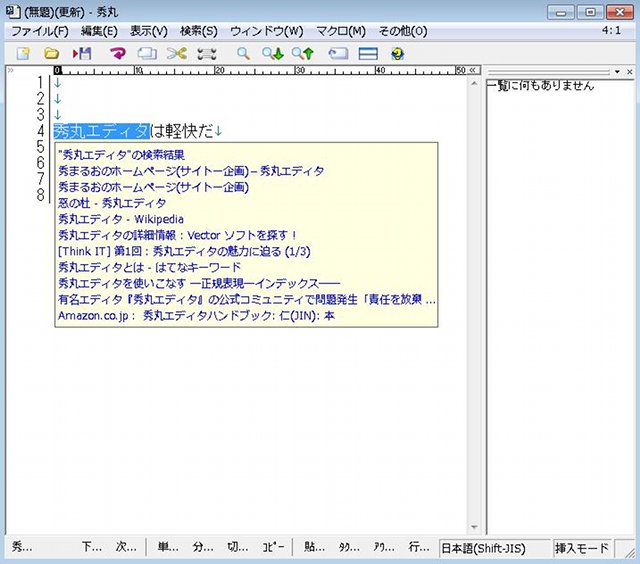640x564 pixels.
Task: Click the ﾀｸﾞ... function key button
Action: [349, 547]
